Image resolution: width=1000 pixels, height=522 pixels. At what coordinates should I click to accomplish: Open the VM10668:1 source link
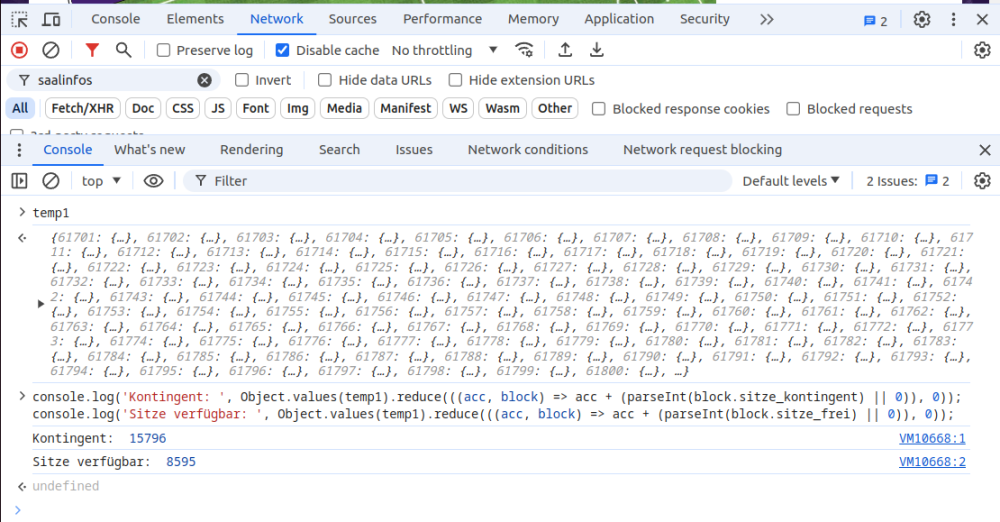tap(932, 438)
